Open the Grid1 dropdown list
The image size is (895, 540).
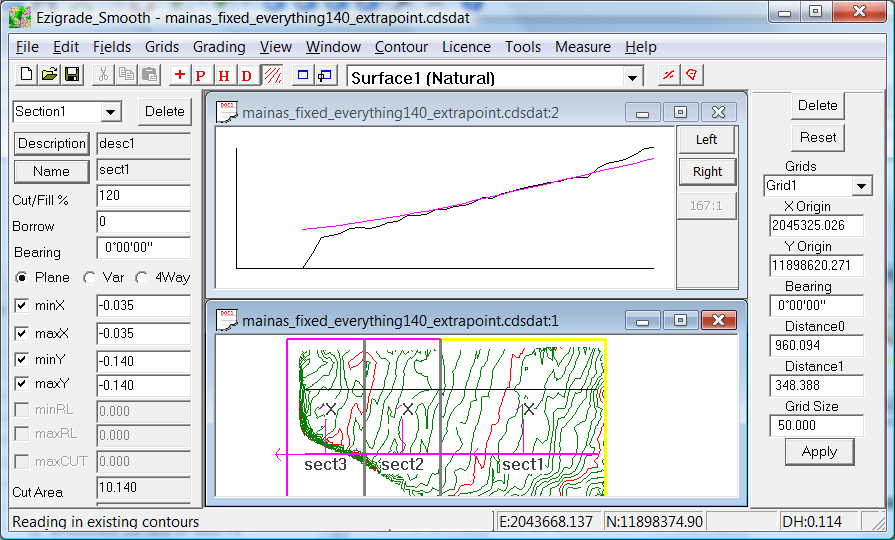[x=861, y=187]
